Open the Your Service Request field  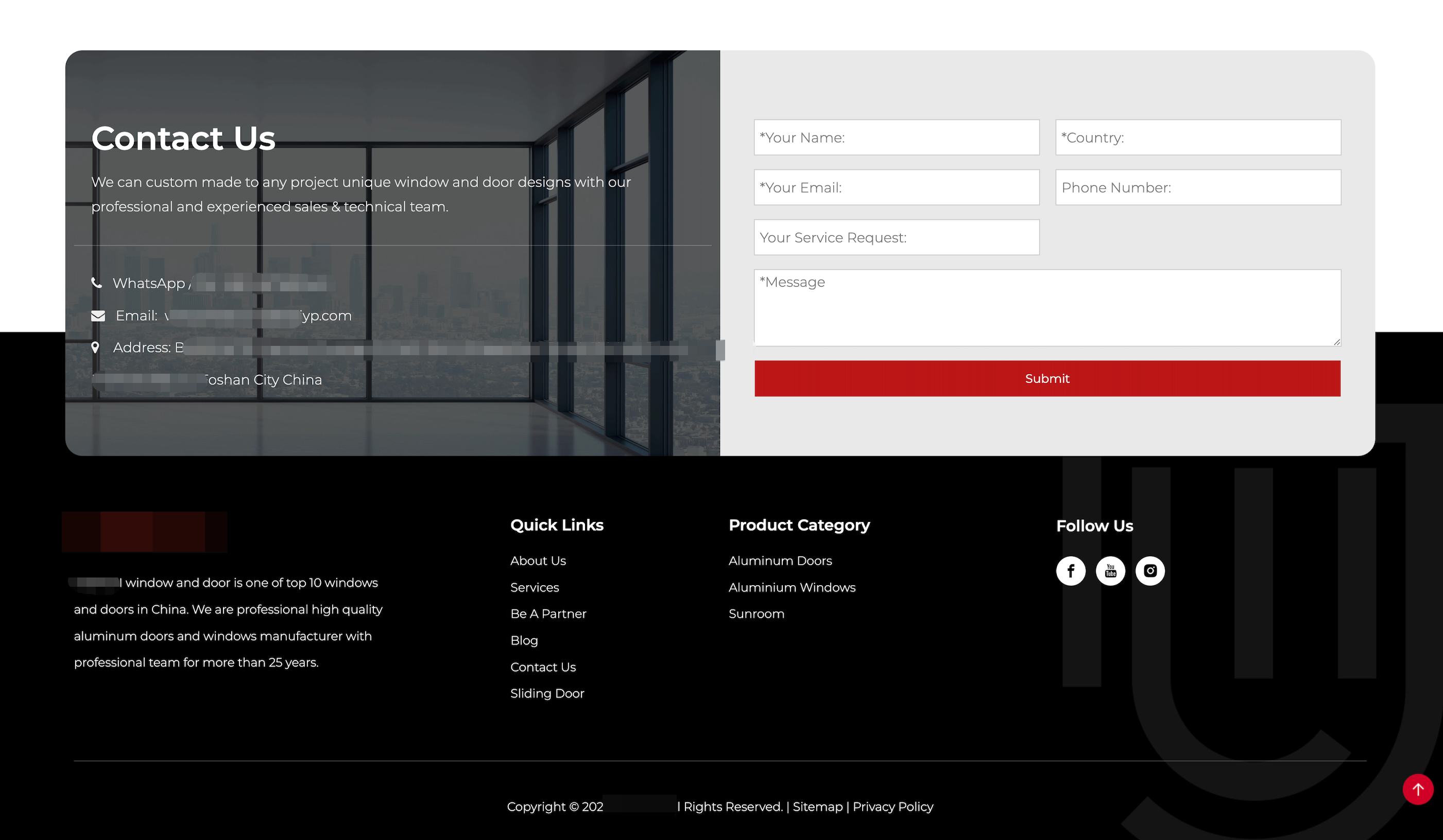point(896,237)
